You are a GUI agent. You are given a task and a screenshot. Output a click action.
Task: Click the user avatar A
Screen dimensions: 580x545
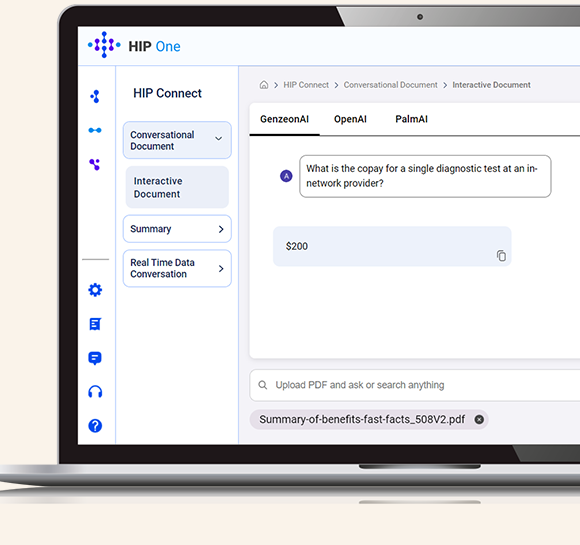click(x=286, y=176)
